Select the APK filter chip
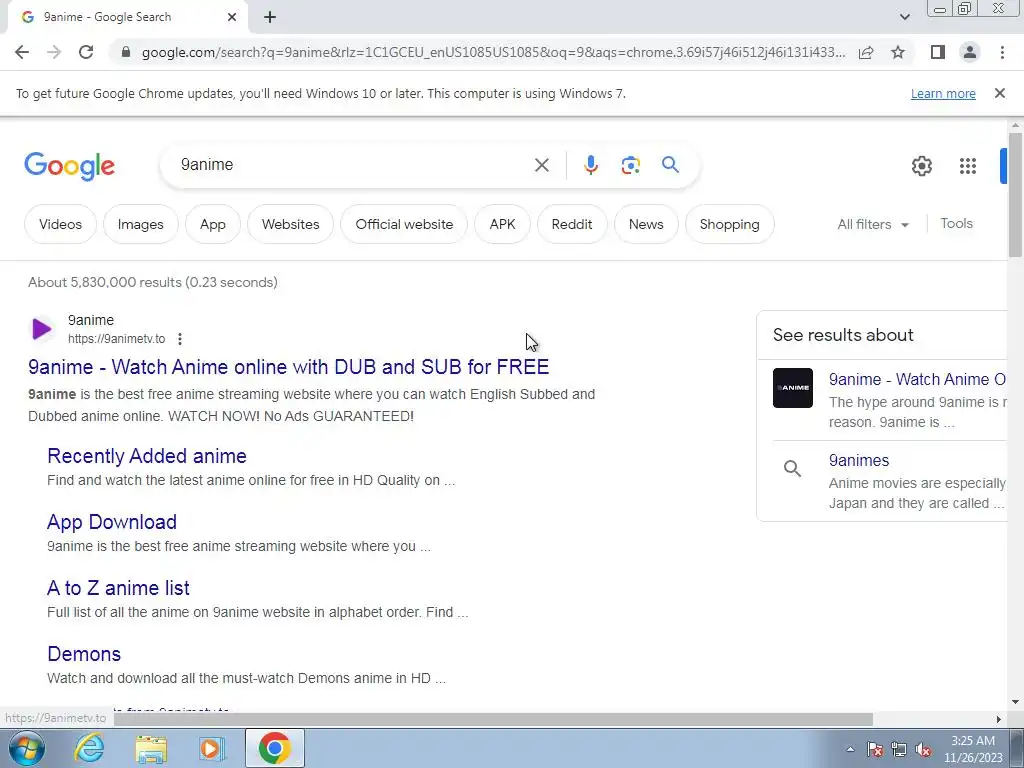Viewport: 1024px width, 768px height. [x=502, y=224]
